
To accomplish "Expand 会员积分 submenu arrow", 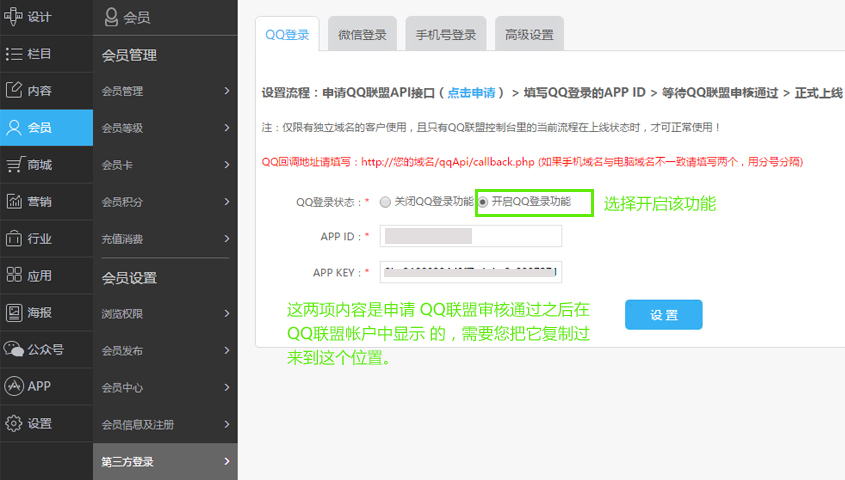I will point(227,201).
